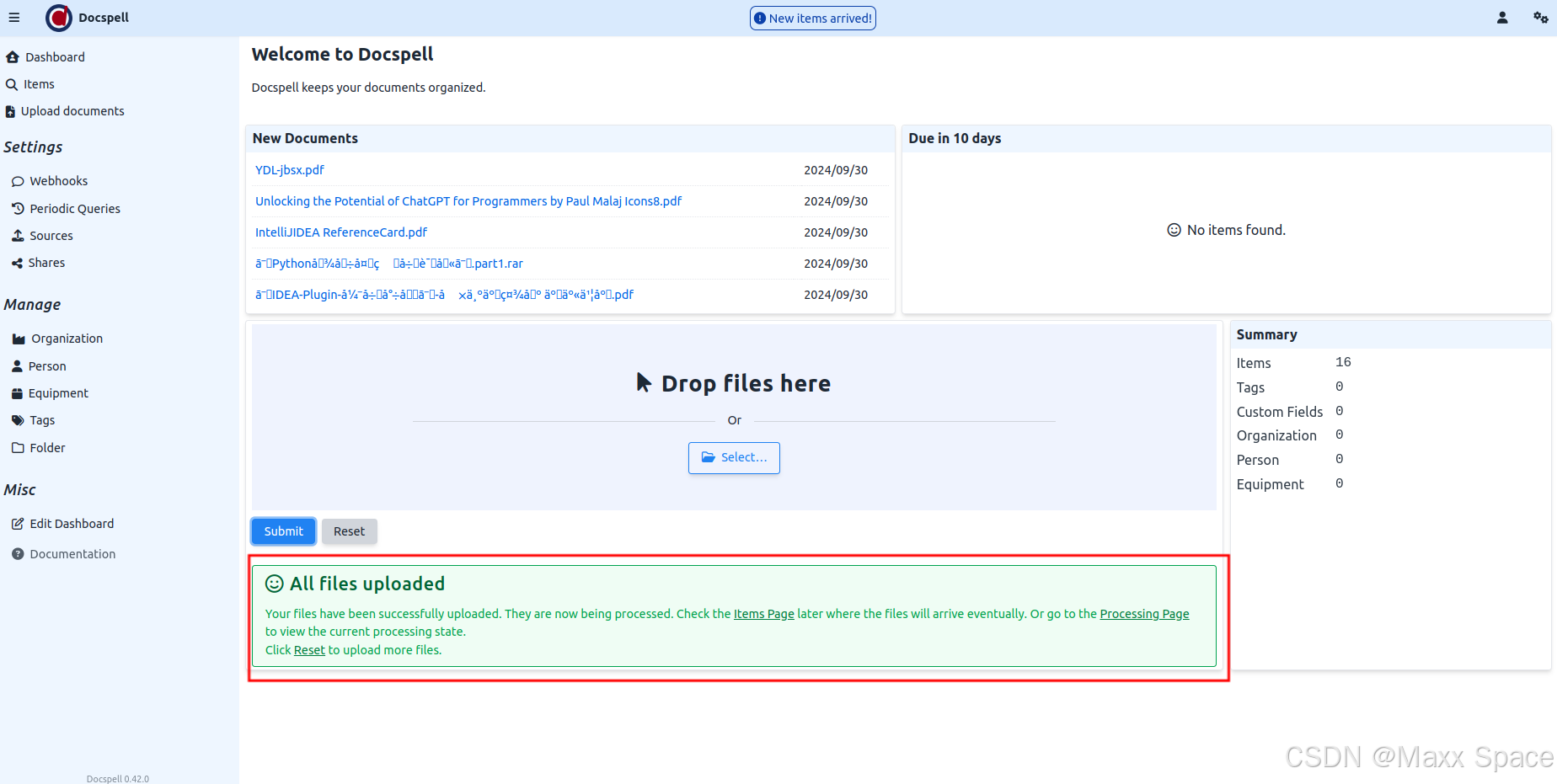This screenshot has width=1557, height=784.
Task: Click the Items count 16 in Summary
Action: point(1343,362)
